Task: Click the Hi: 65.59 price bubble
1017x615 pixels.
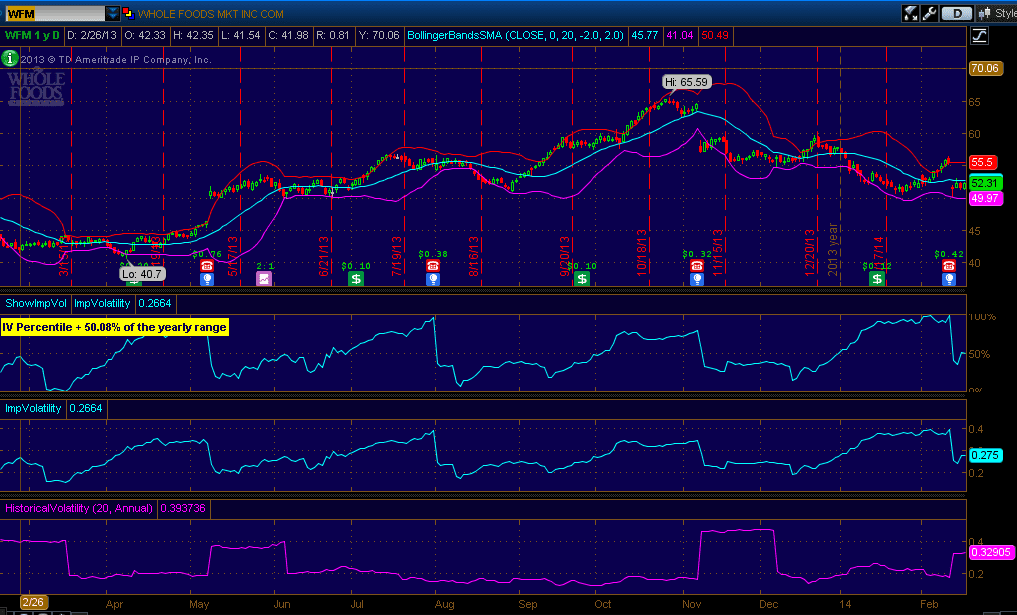Action: click(x=686, y=82)
